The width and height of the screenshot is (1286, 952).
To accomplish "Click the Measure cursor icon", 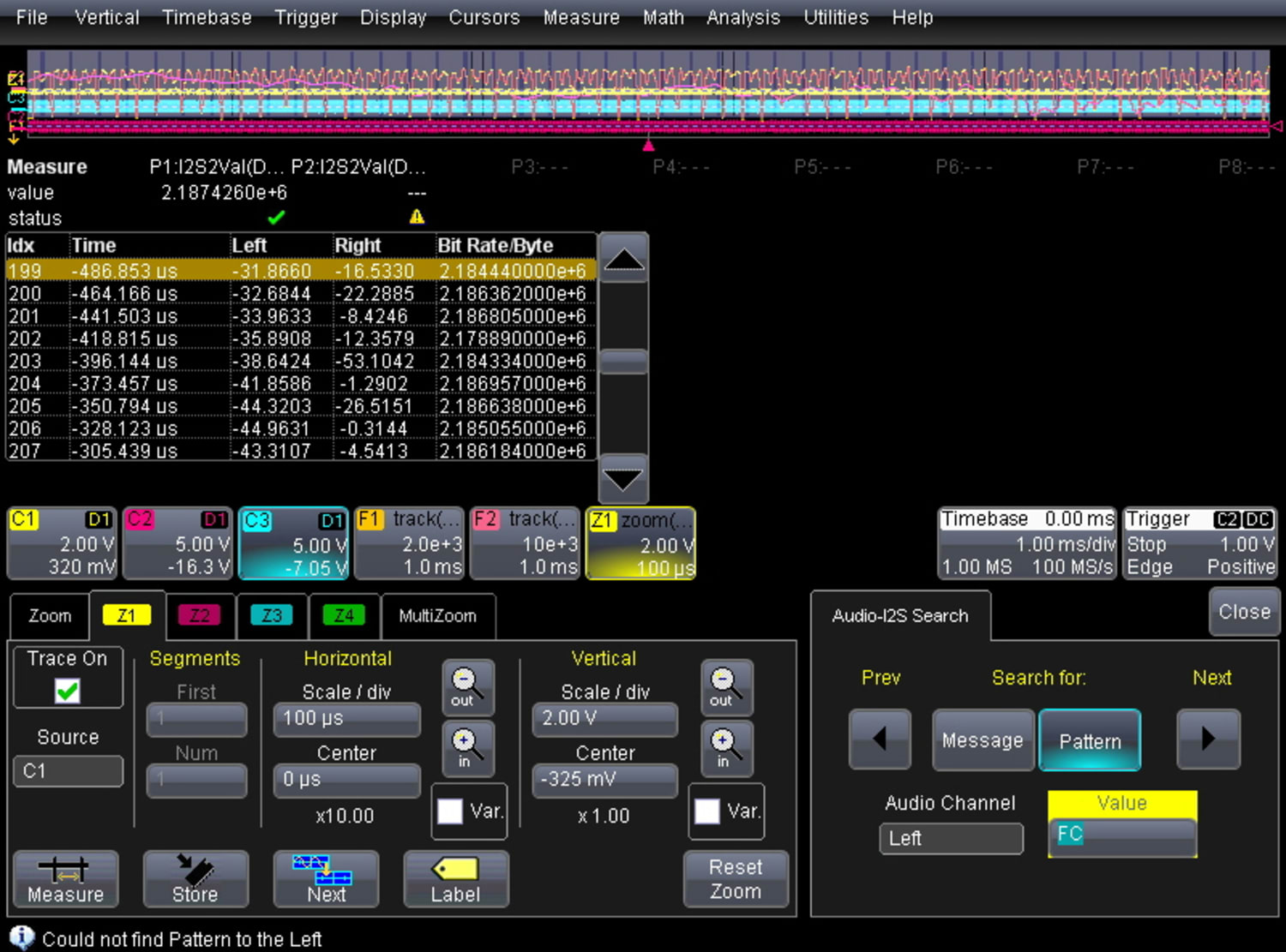I will 64,879.
